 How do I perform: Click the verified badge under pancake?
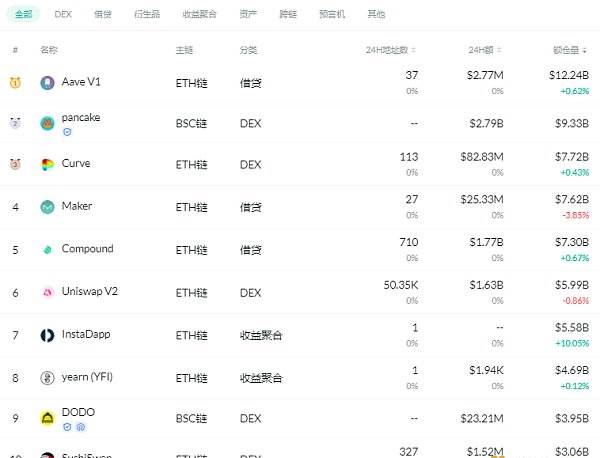67,132
